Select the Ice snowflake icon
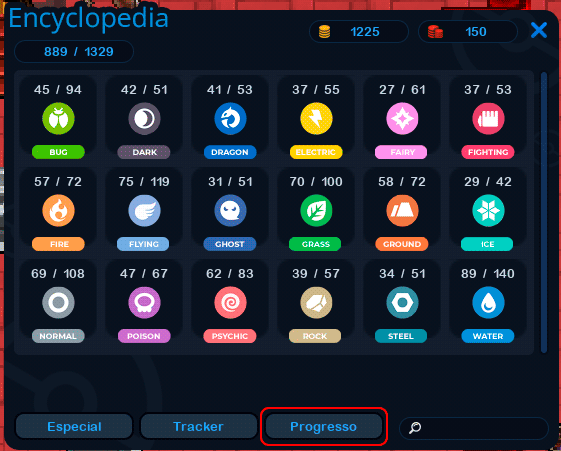The image size is (561, 451). coord(488,210)
